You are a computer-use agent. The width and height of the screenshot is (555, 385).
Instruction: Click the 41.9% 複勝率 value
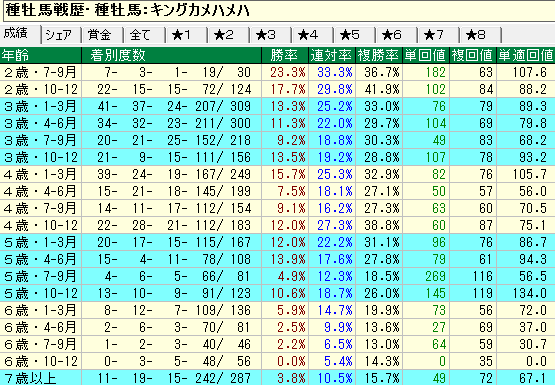pos(382,89)
